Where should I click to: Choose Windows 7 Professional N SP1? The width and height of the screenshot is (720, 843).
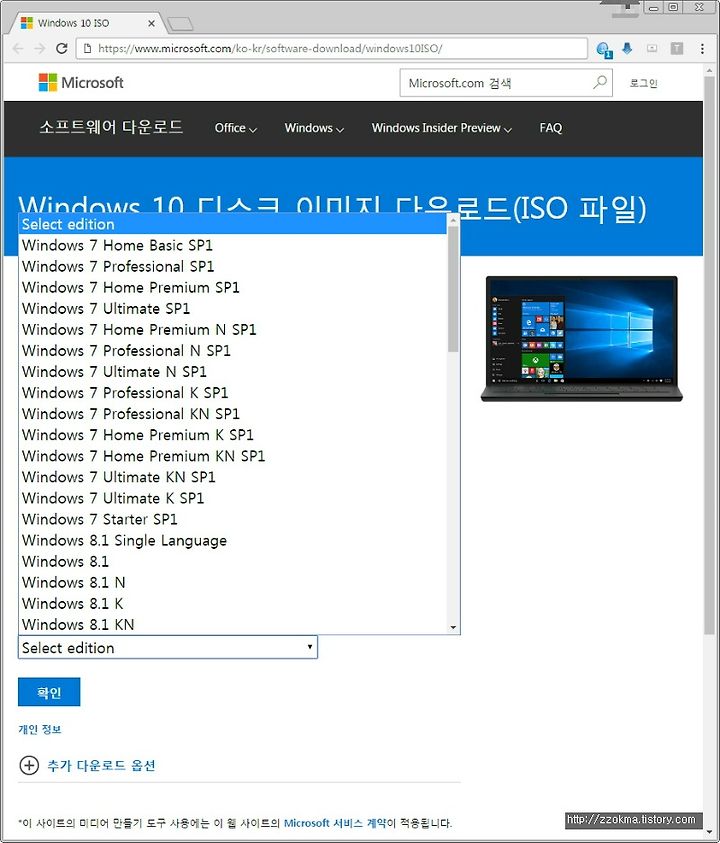point(232,351)
